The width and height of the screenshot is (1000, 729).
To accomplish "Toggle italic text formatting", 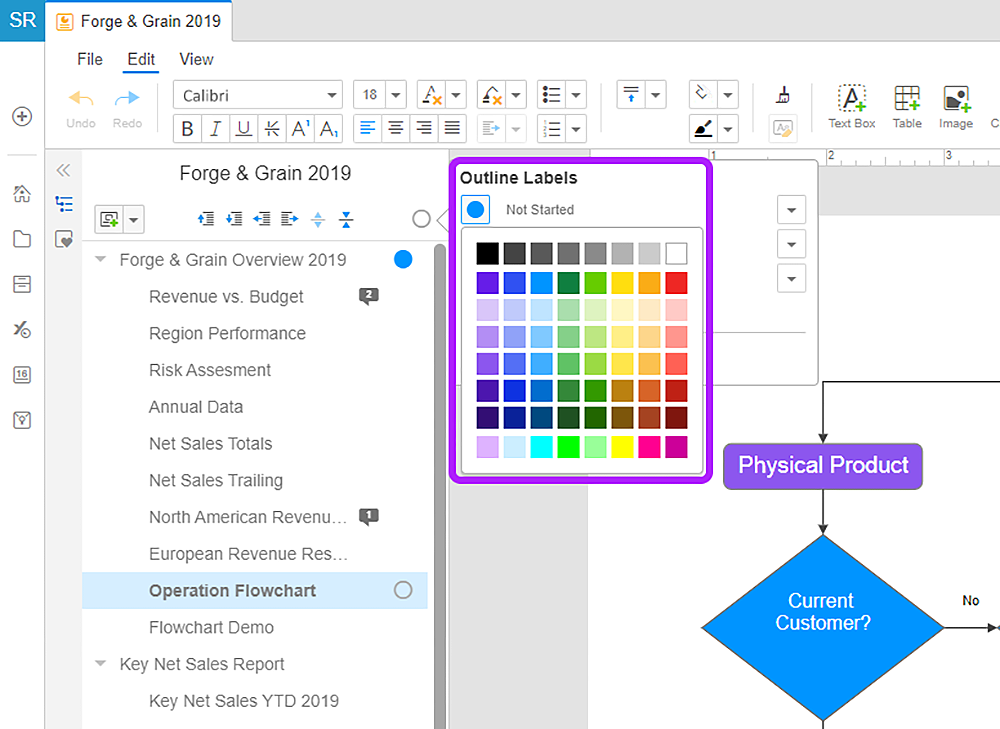I will tap(214, 129).
